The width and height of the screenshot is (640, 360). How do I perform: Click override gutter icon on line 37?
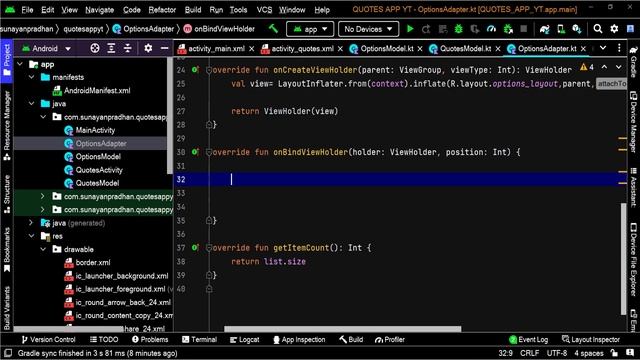[195, 247]
